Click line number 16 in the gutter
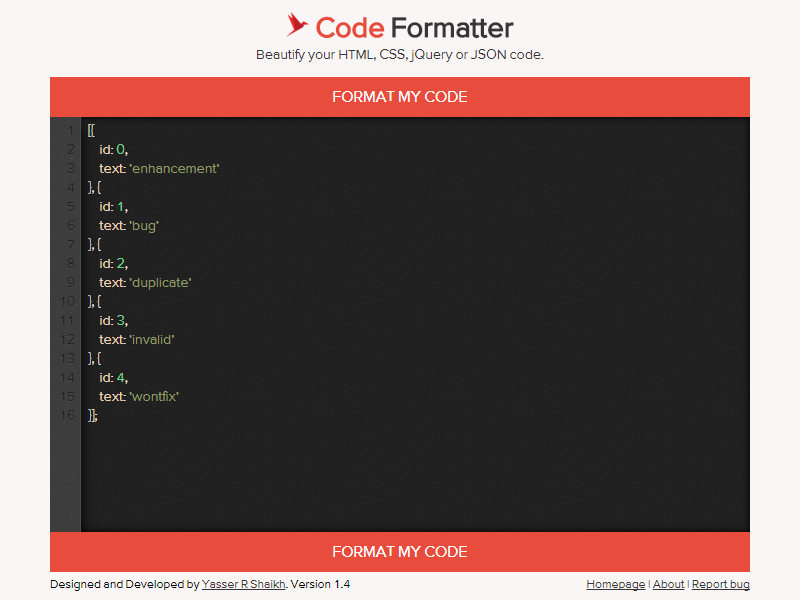Image resolution: width=800 pixels, height=600 pixels. (x=66, y=415)
